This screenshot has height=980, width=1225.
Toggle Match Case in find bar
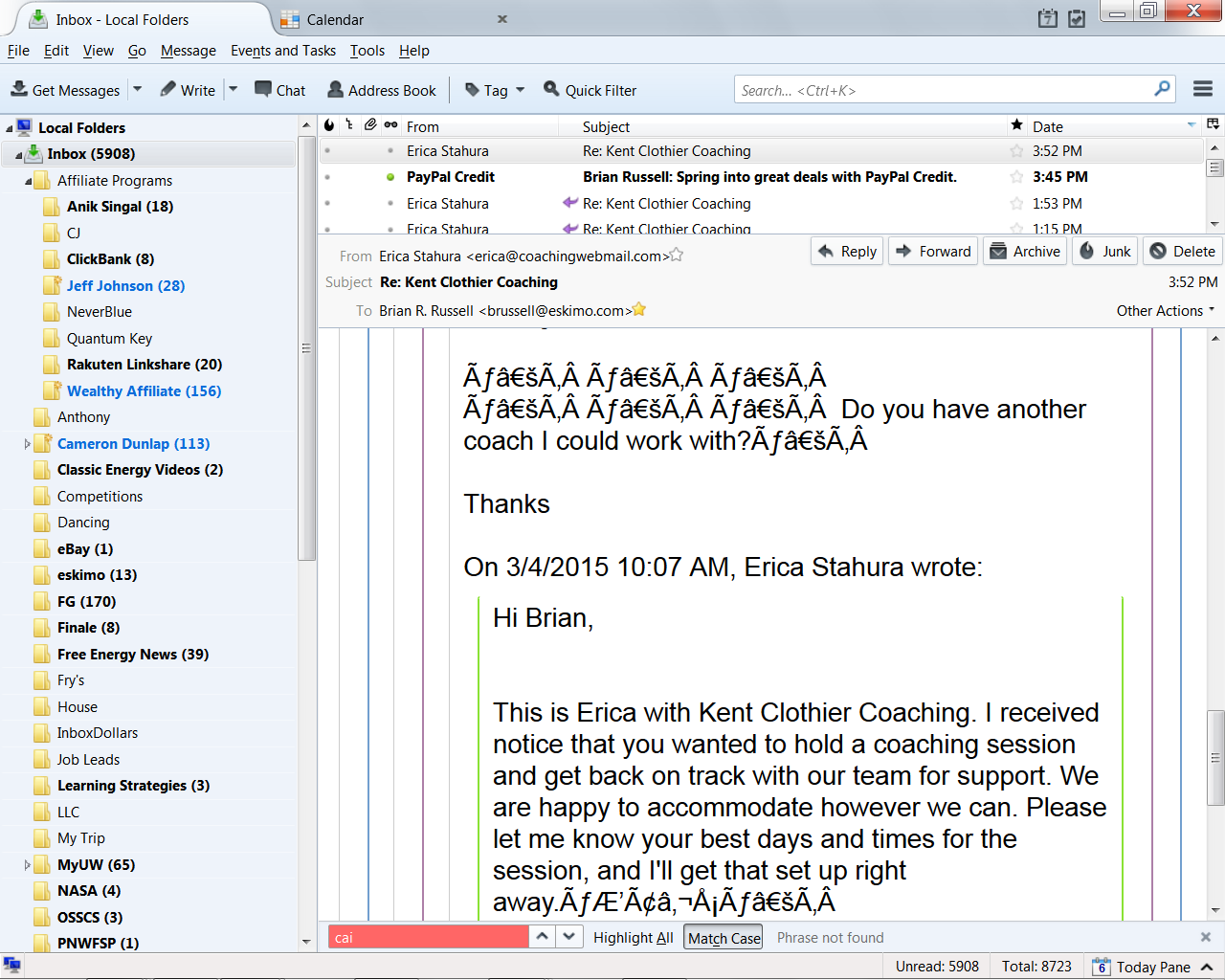click(724, 938)
